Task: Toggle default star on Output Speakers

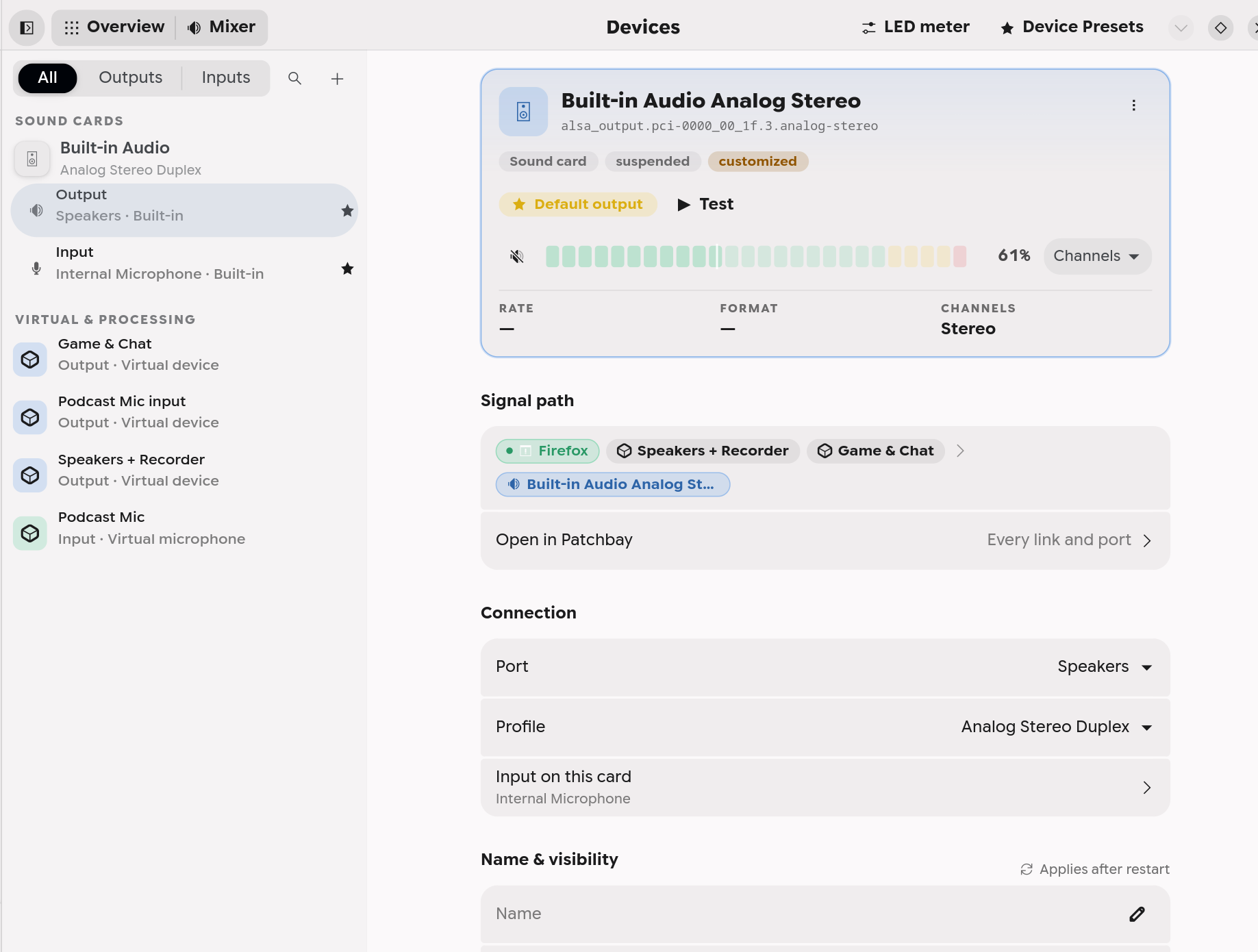Action: click(347, 210)
